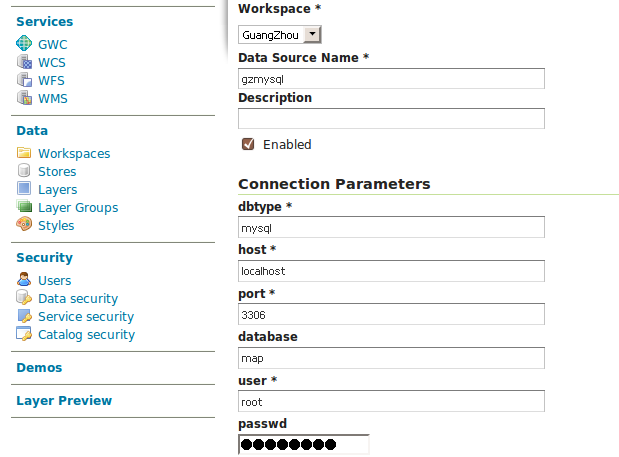Click the Users person icon
This screenshot has height=457, width=619.
[x=24, y=281]
